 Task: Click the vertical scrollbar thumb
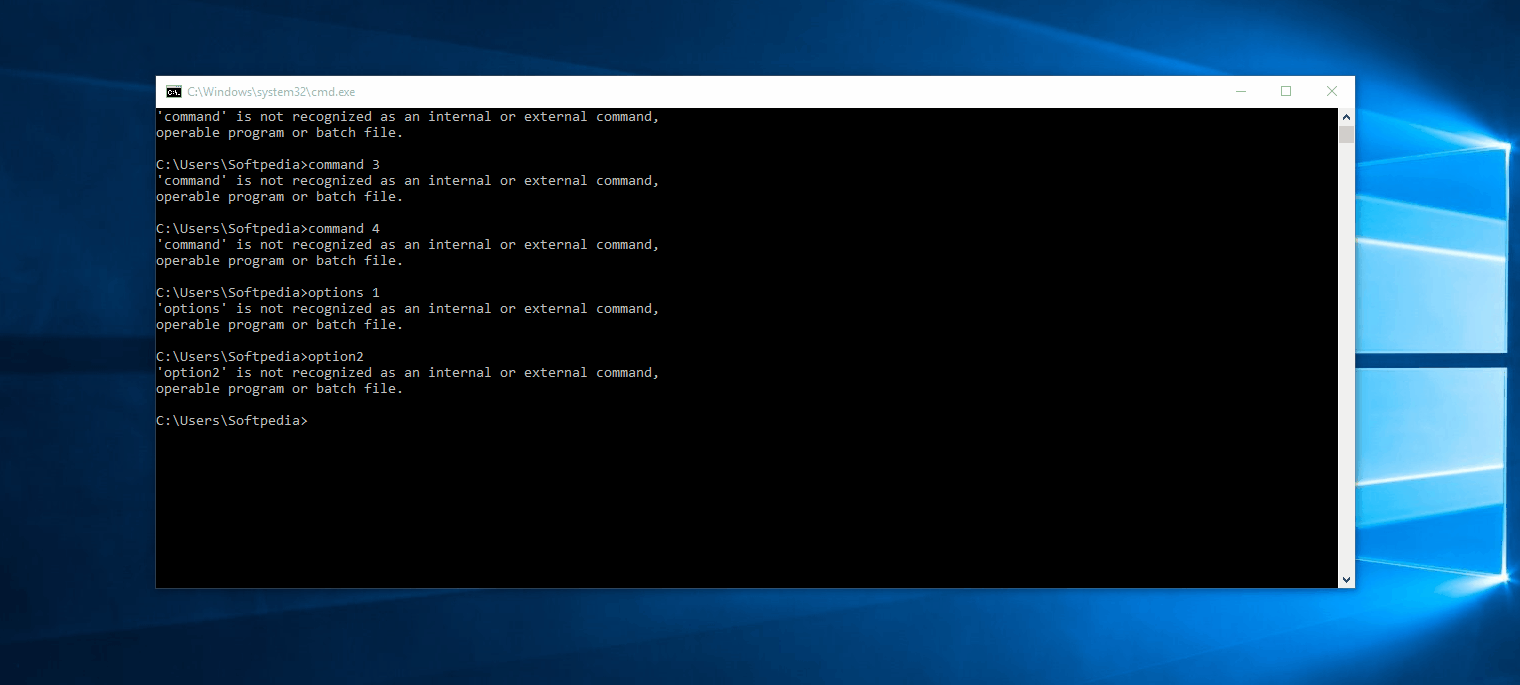[1346, 135]
